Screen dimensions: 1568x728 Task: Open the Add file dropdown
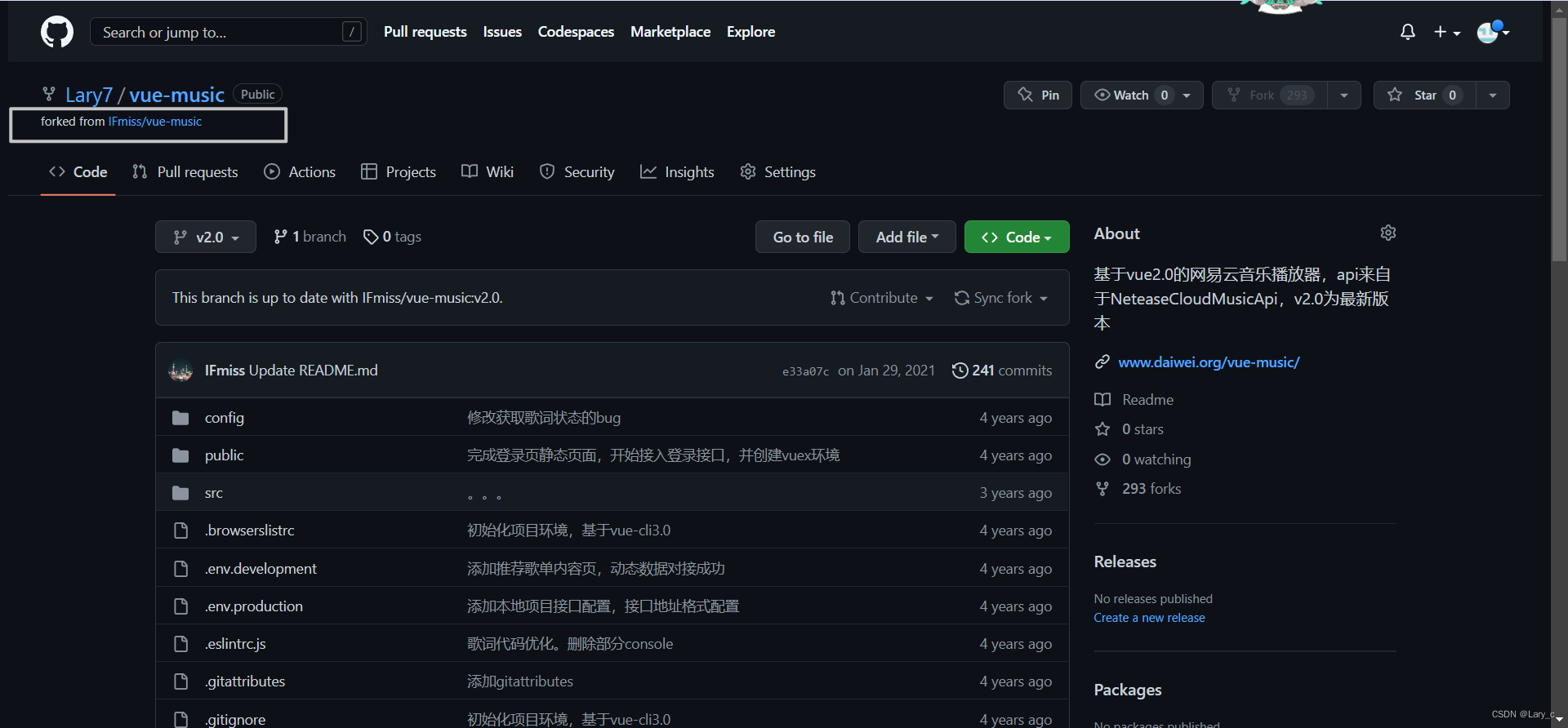907,237
